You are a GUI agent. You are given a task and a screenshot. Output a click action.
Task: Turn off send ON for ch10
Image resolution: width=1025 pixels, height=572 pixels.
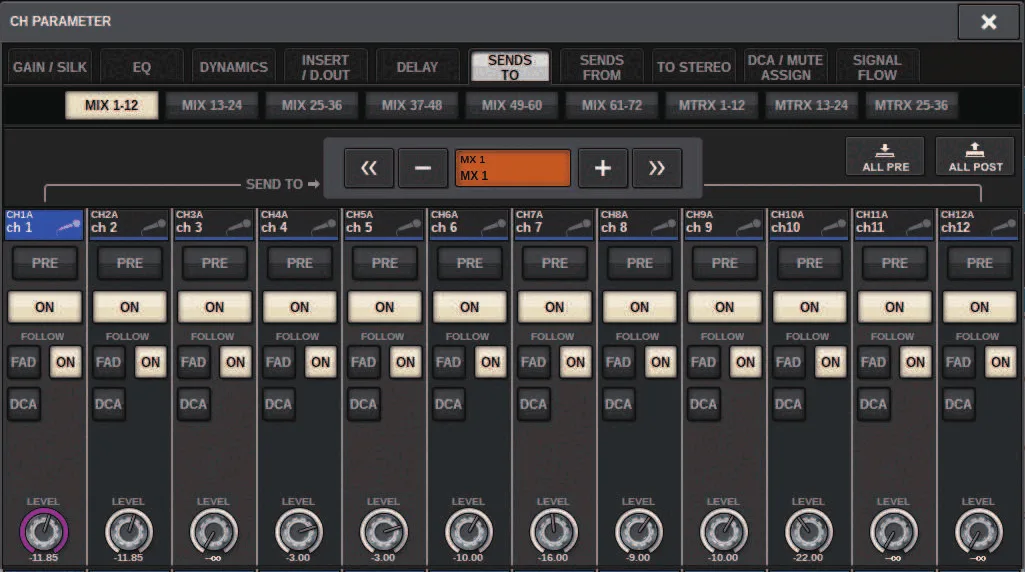tap(809, 307)
